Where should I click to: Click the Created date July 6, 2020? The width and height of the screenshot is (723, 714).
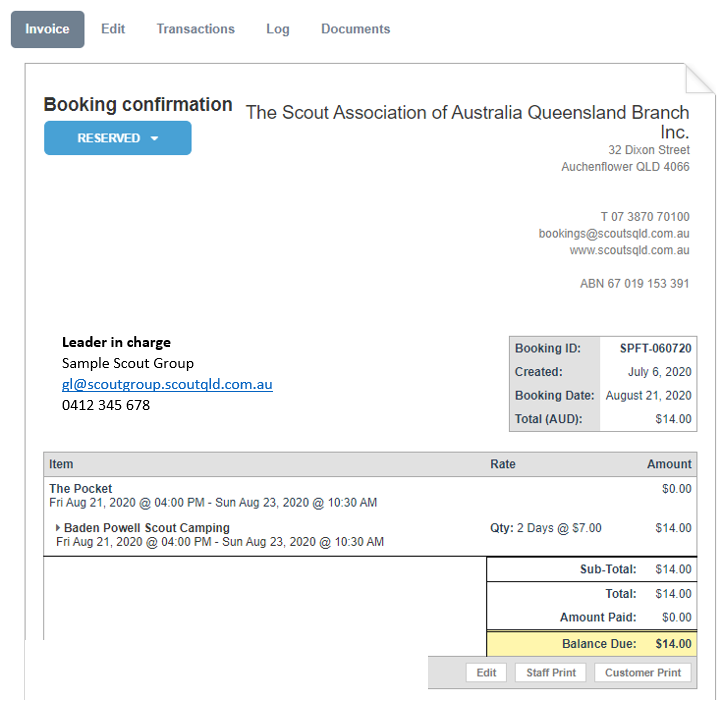point(659,372)
